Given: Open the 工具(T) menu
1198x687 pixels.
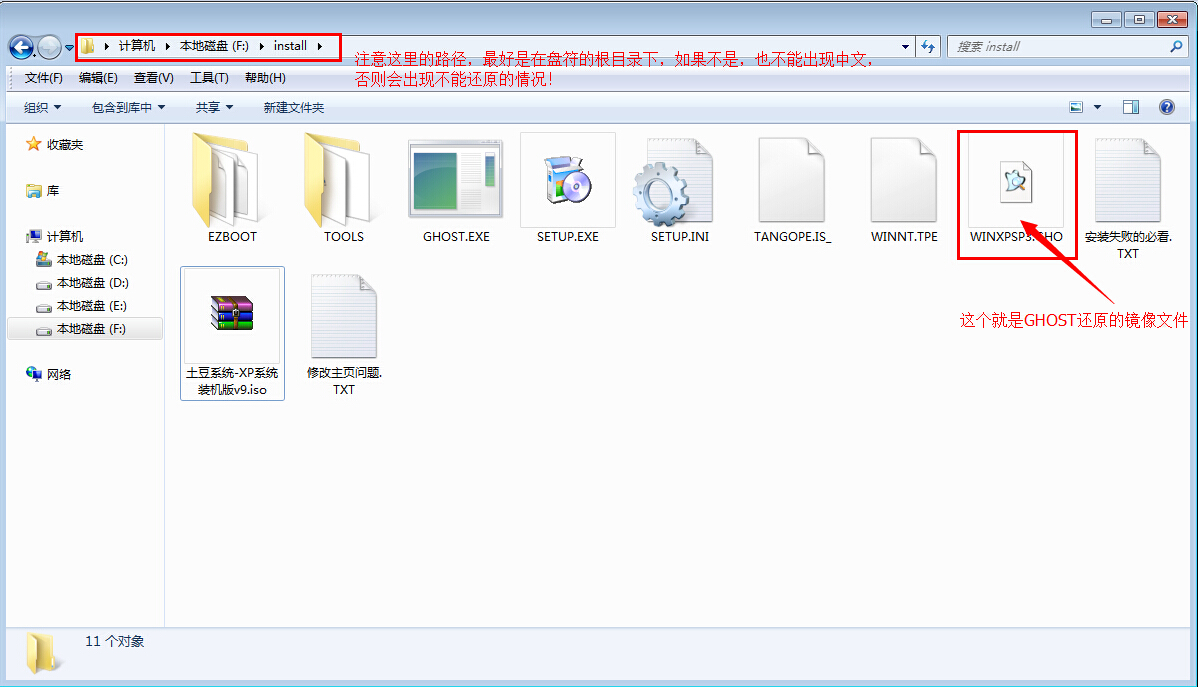Looking at the screenshot, I should [x=209, y=78].
